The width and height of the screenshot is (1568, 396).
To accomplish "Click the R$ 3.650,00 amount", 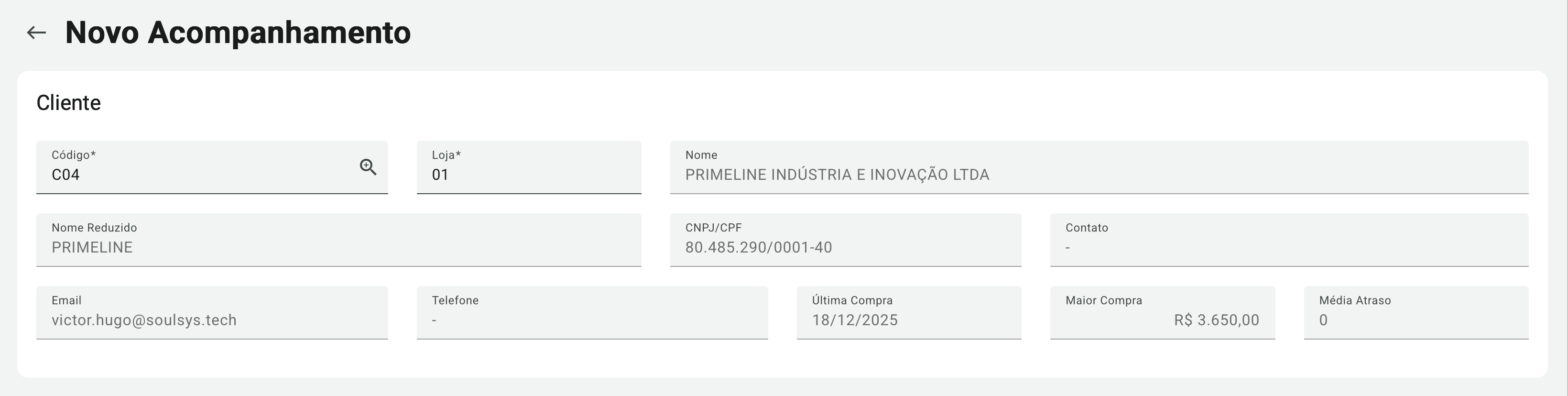I will coord(1216,320).
